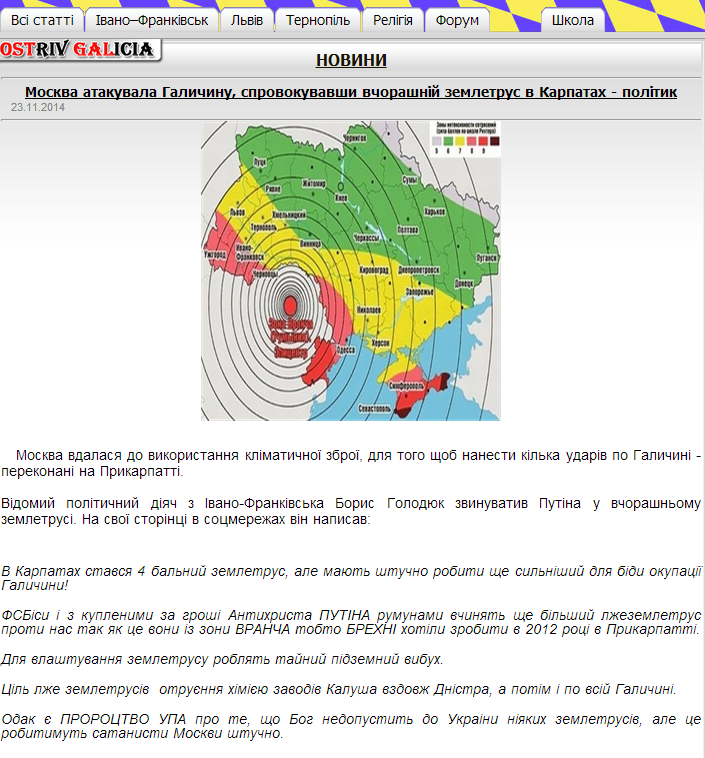Open the Школа tab

coord(573,20)
